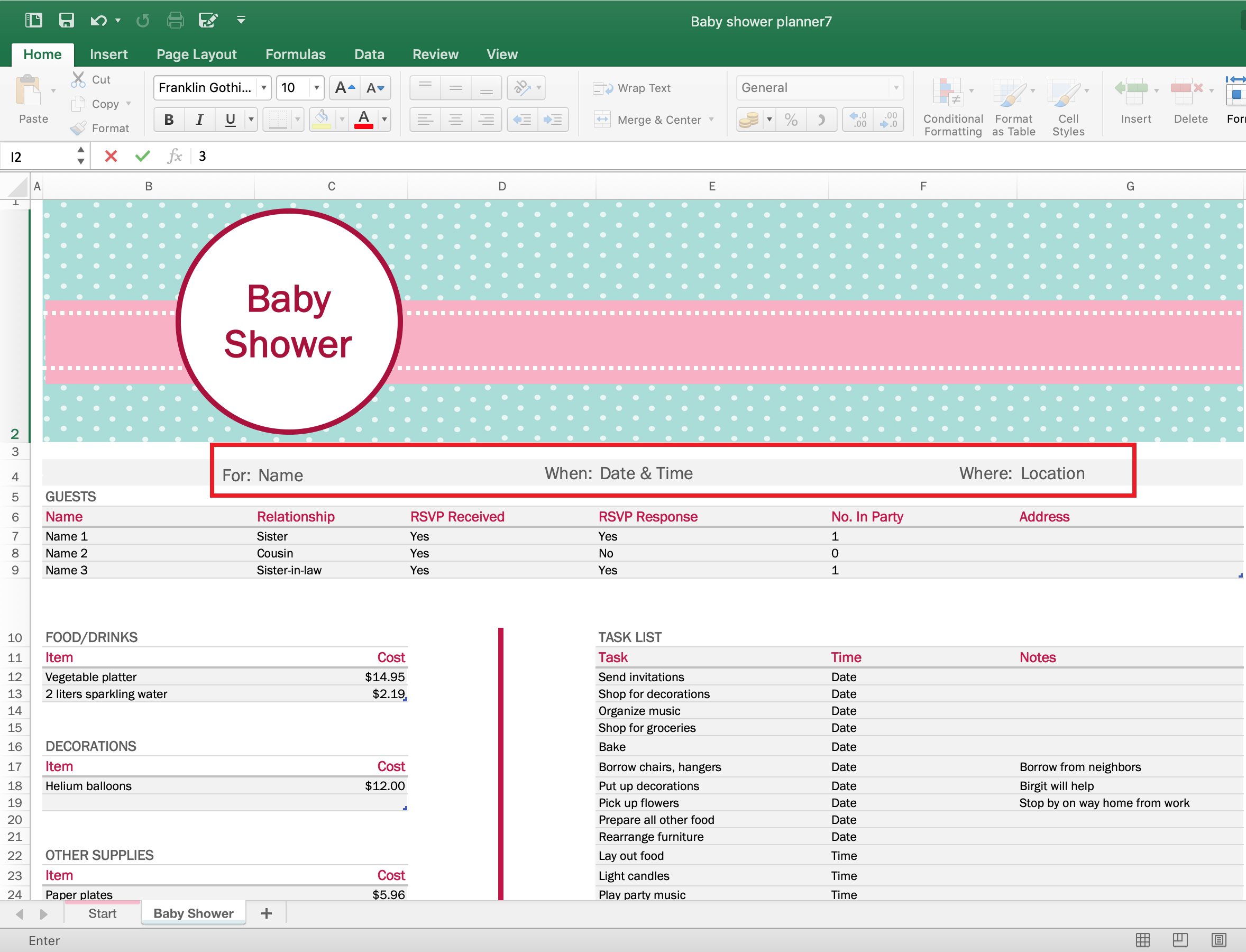Apply the red font color swatch

click(364, 119)
